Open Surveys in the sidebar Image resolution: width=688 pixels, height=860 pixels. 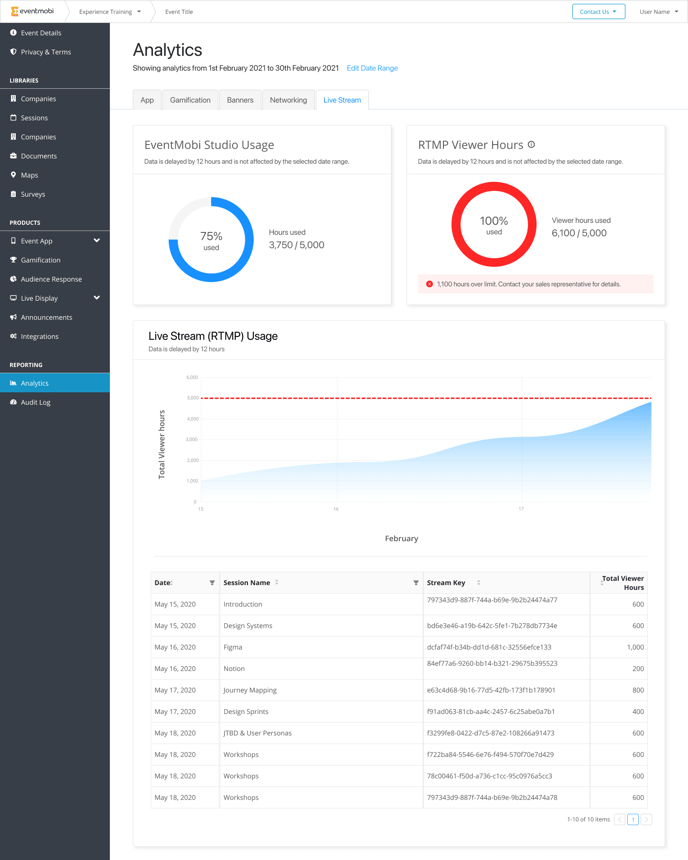pos(55,194)
